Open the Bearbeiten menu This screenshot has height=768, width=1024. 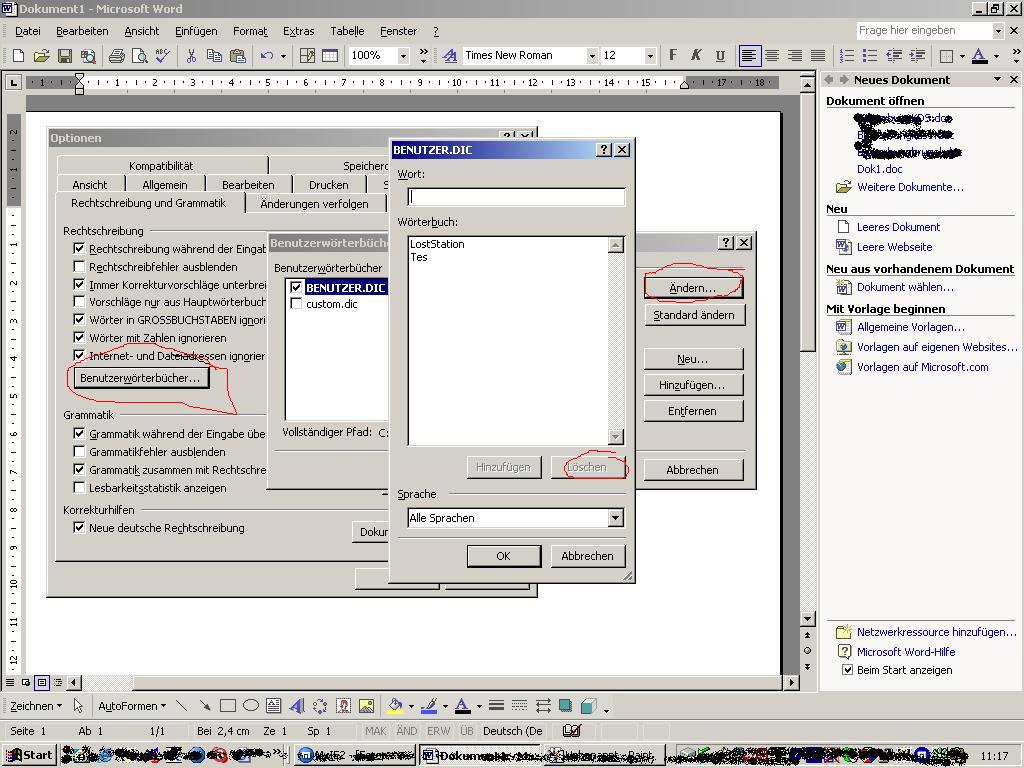(x=82, y=31)
